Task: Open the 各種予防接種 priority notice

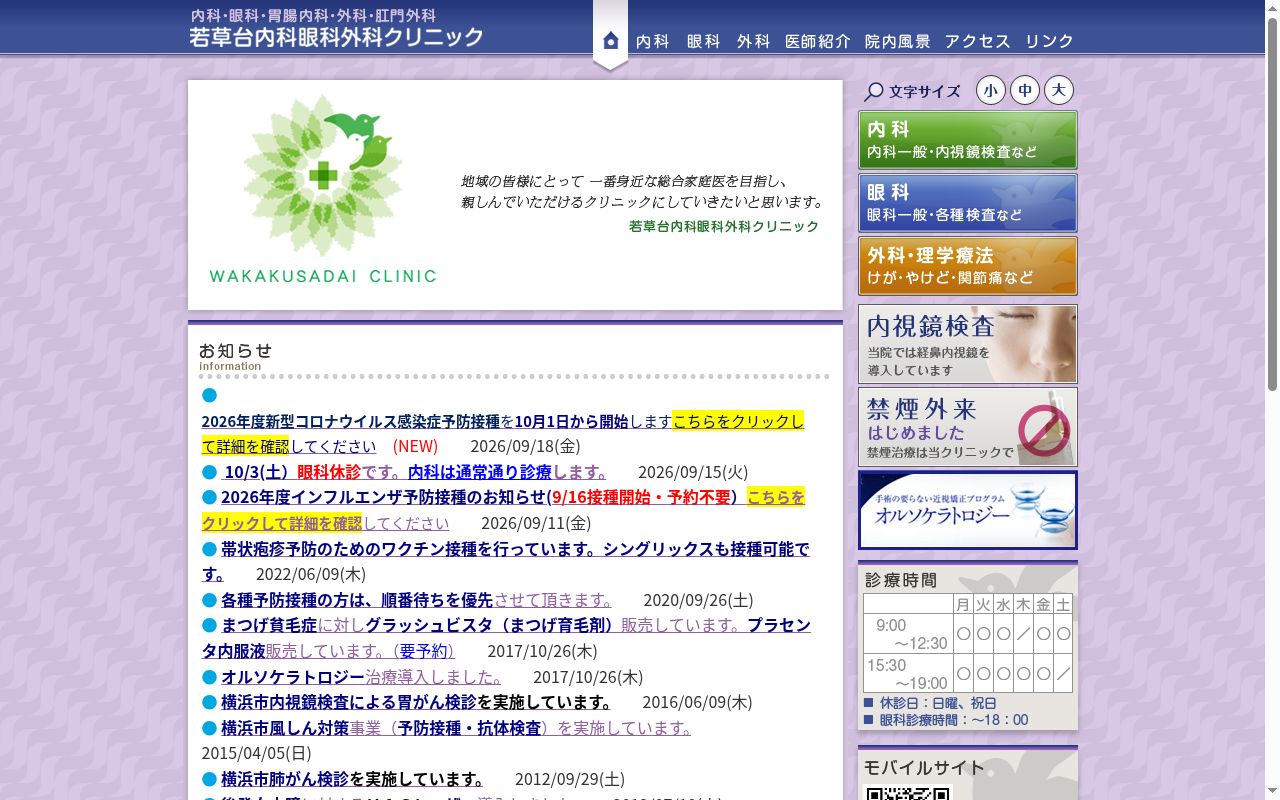Action: pyautogui.click(x=417, y=600)
